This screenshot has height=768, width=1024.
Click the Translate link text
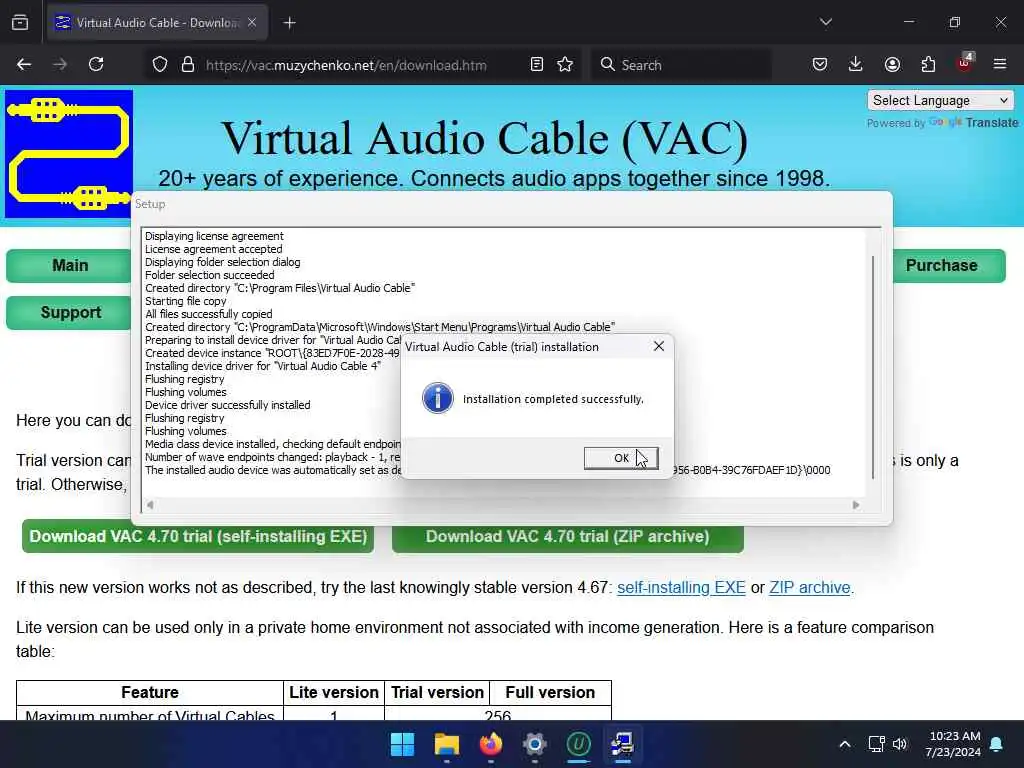(x=991, y=123)
